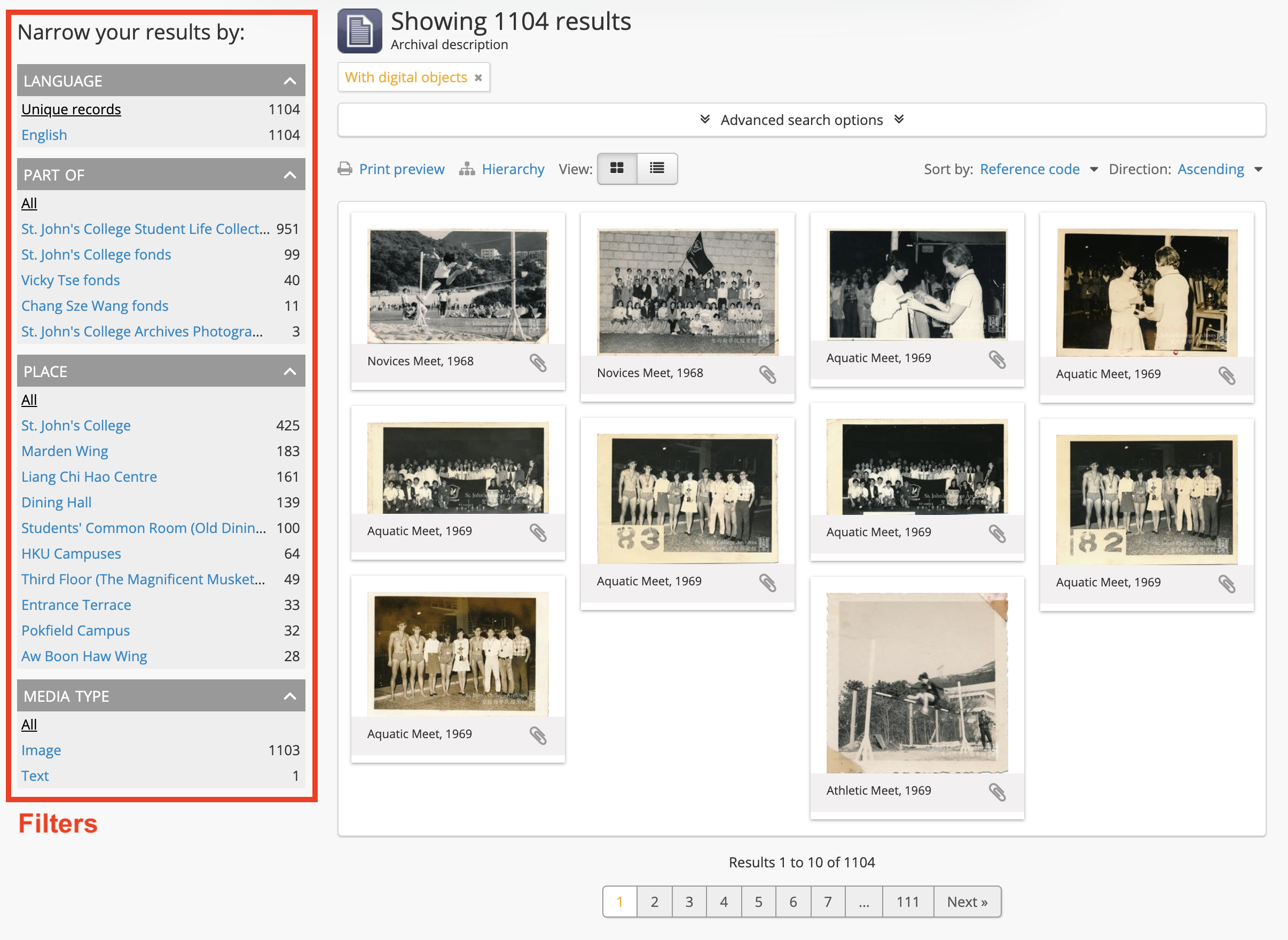The image size is (1288, 940).
Task: Navigate to page 2 of results
Action: (x=653, y=902)
